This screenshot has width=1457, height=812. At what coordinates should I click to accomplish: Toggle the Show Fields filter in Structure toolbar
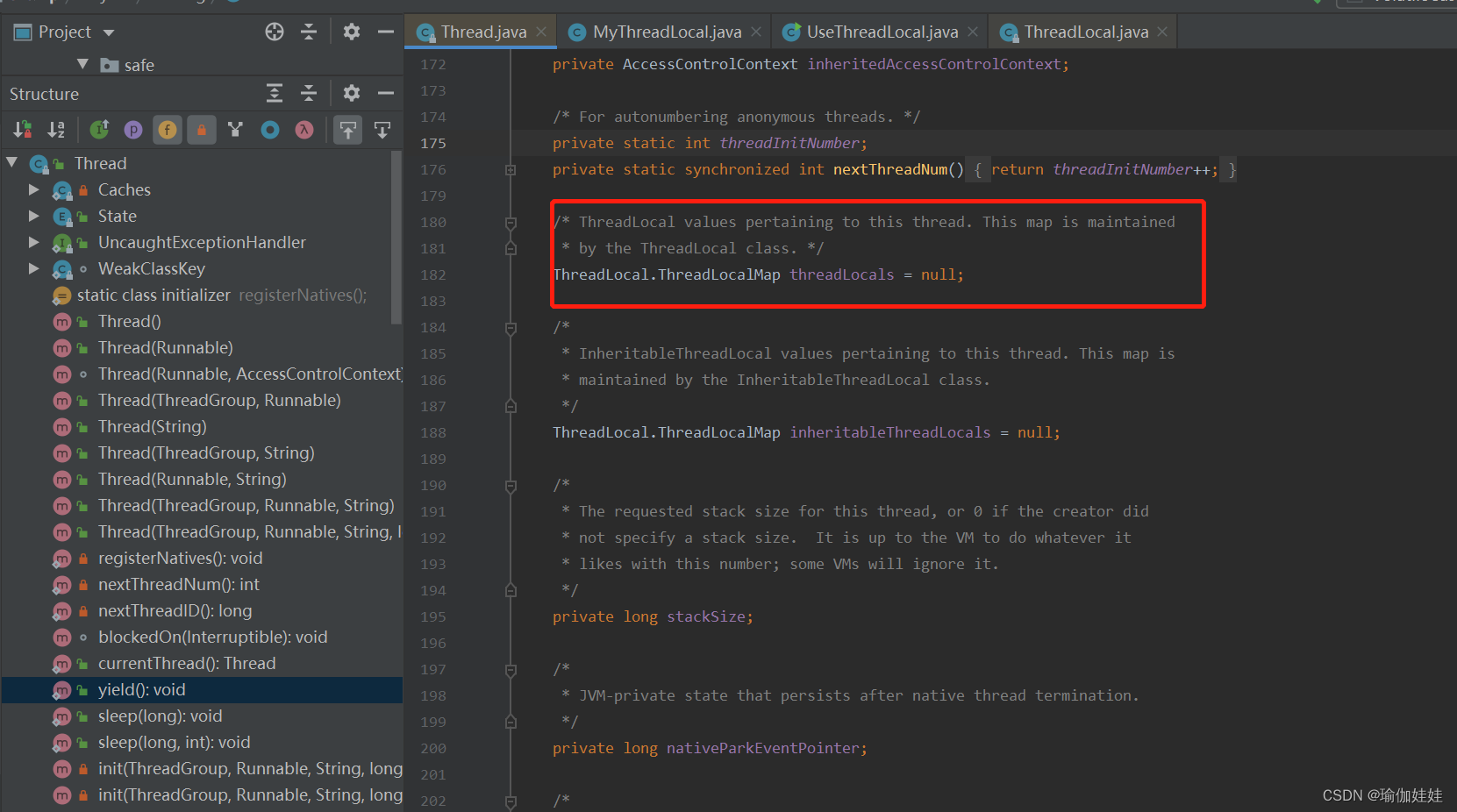click(167, 130)
